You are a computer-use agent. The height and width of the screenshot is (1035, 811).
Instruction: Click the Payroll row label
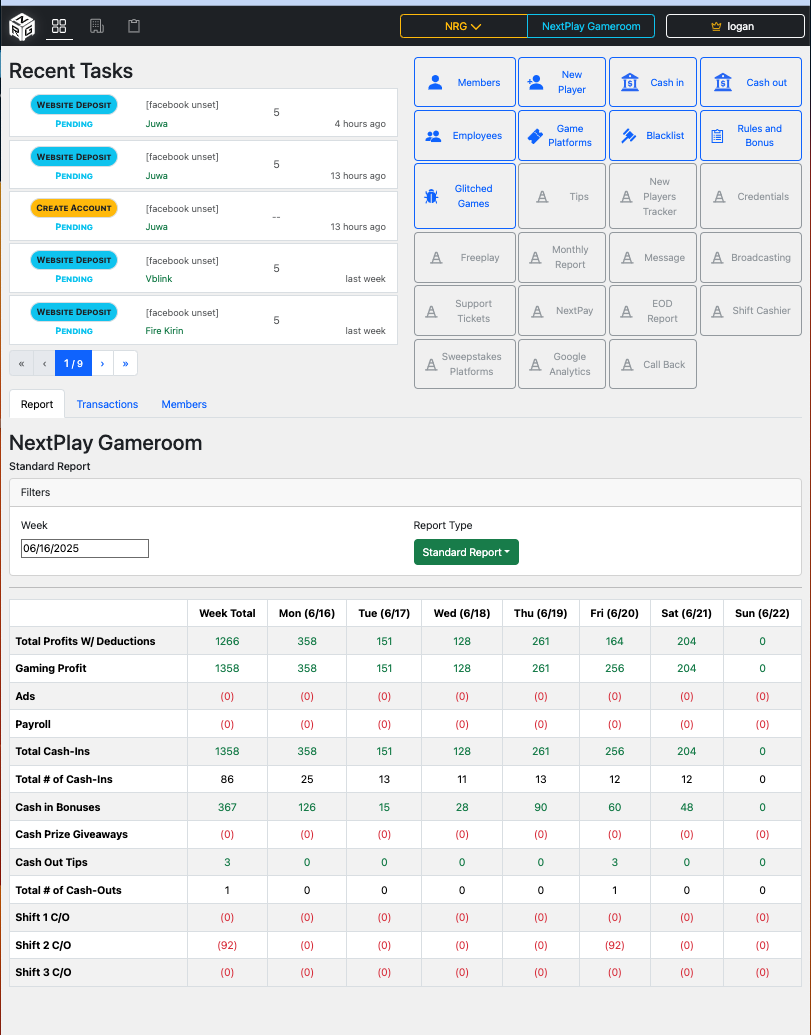(x=33, y=724)
